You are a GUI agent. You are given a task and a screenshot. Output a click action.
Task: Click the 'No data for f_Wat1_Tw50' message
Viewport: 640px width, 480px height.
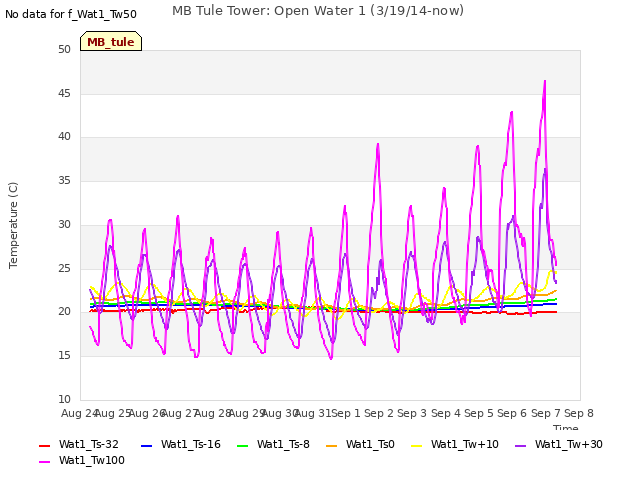point(71,14)
